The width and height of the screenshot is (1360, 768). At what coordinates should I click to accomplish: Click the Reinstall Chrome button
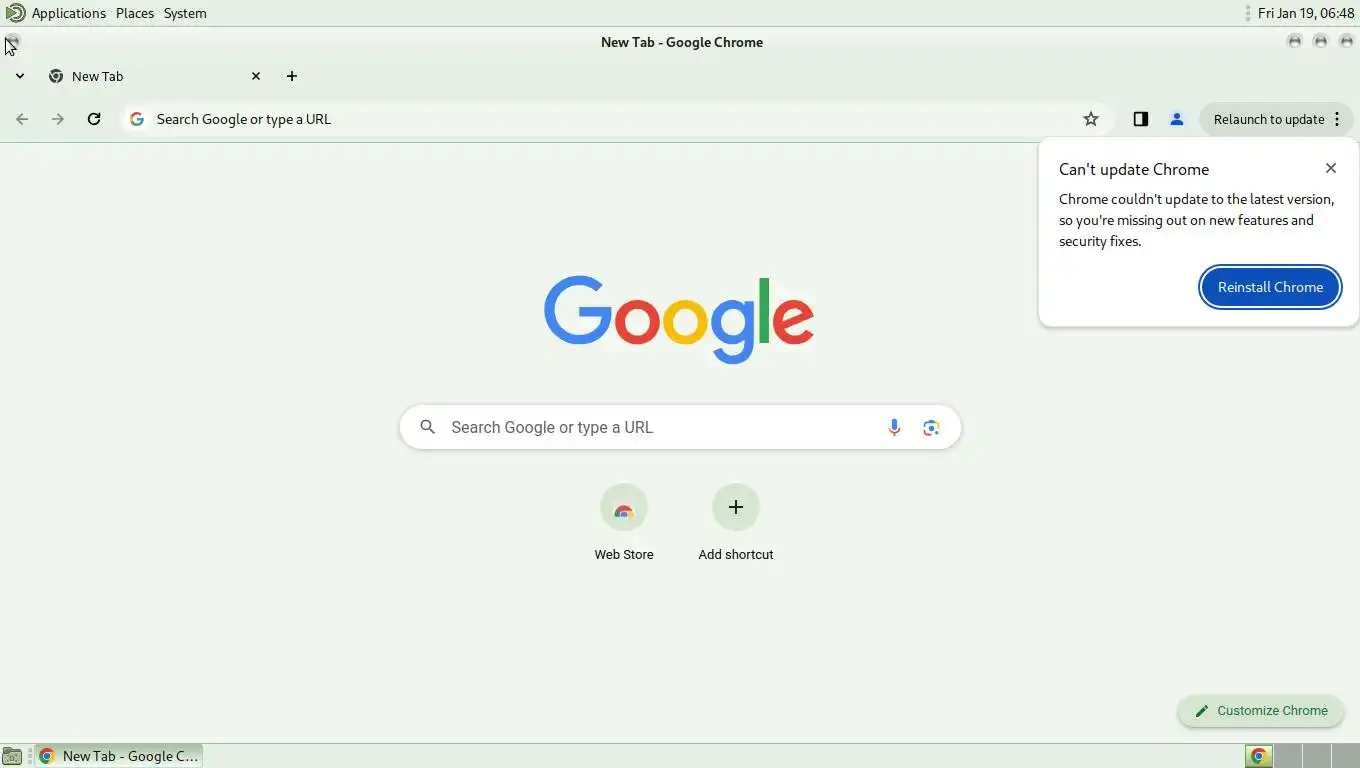point(1270,287)
